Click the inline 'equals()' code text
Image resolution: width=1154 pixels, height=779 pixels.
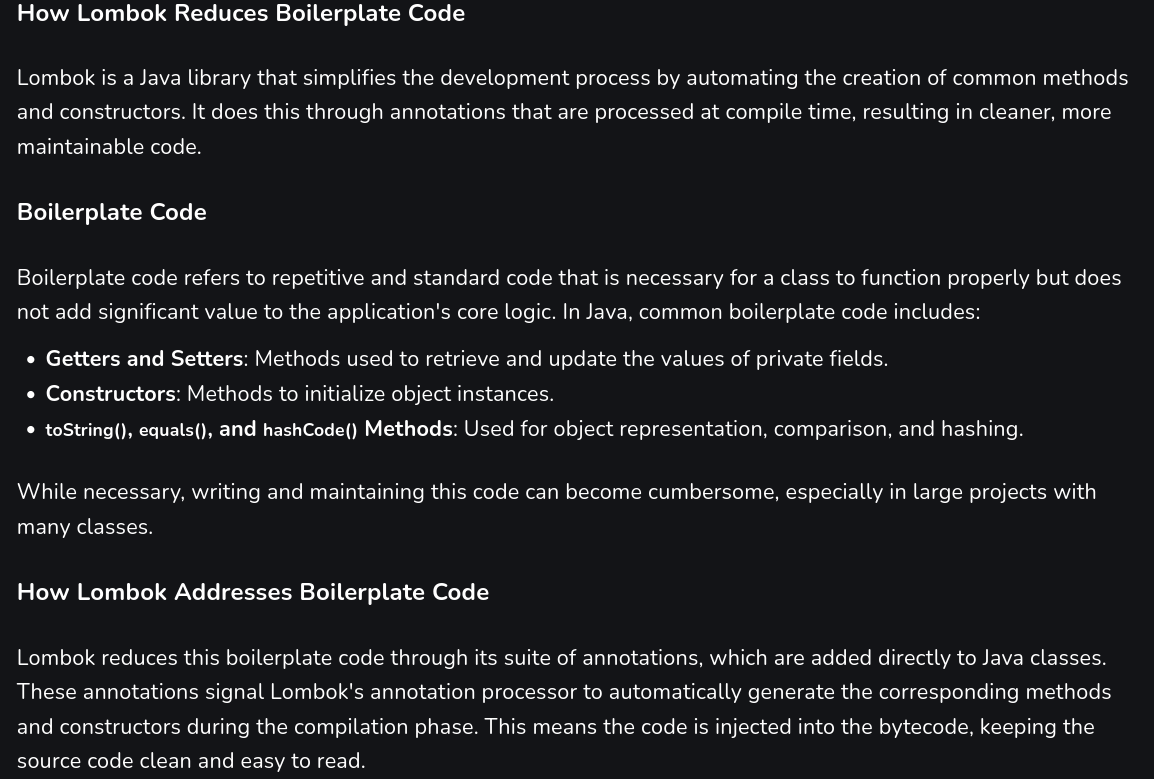tap(173, 430)
